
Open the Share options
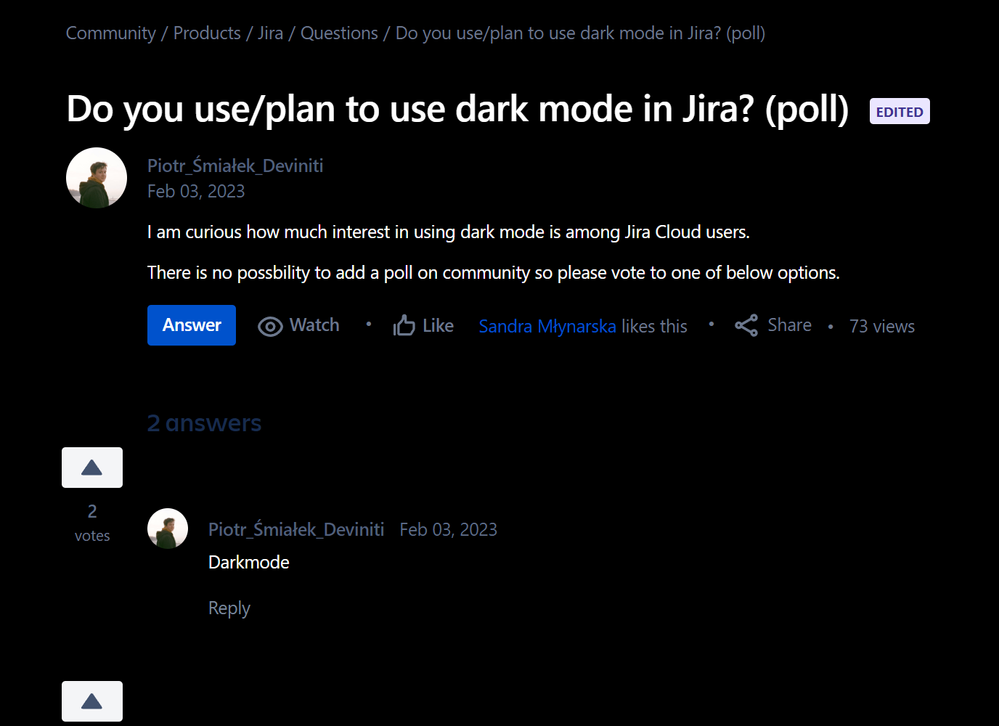[772, 325]
